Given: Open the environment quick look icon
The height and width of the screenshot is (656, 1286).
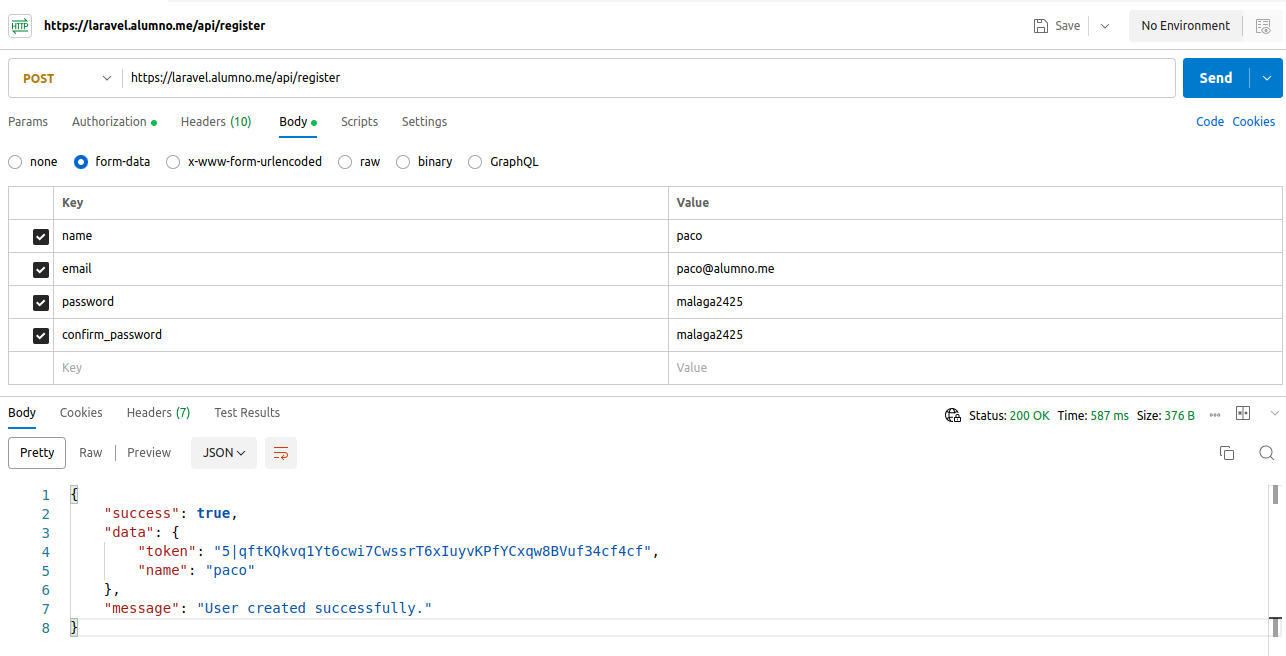Looking at the screenshot, I should pos(1263,26).
